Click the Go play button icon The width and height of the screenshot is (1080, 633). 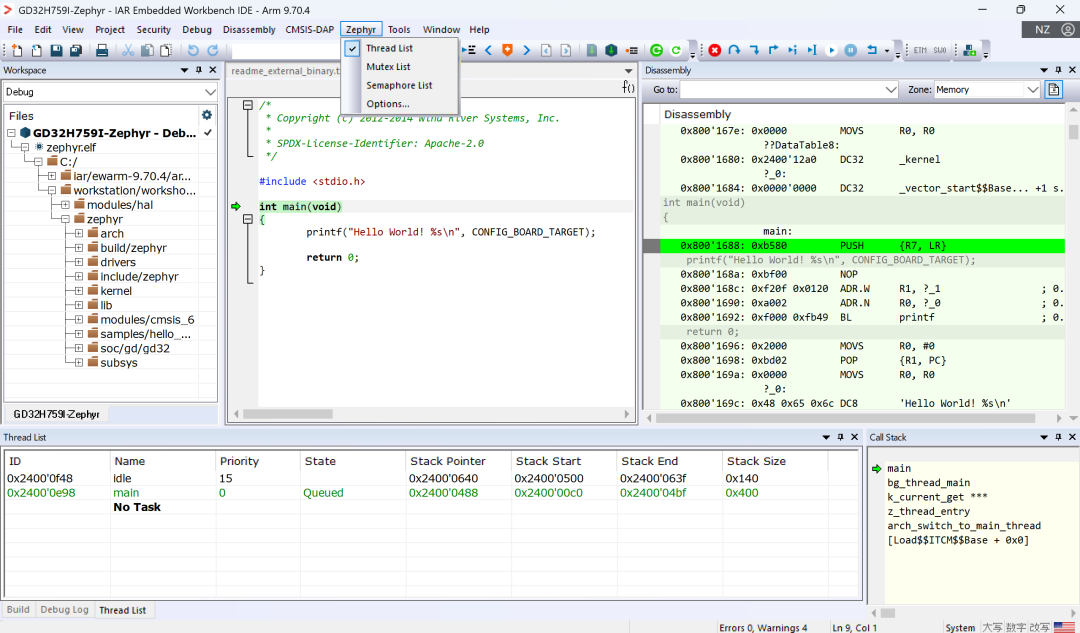click(831, 50)
